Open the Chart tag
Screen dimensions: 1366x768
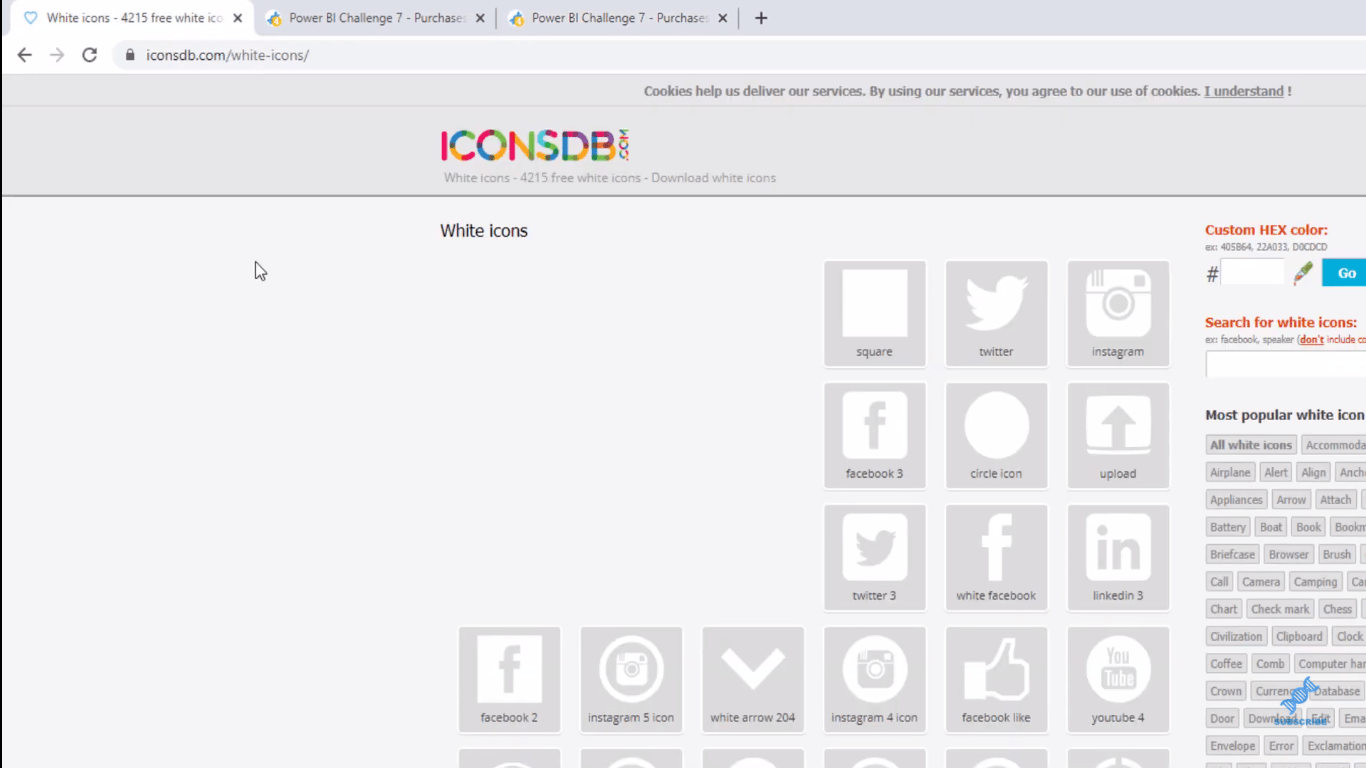click(1224, 609)
